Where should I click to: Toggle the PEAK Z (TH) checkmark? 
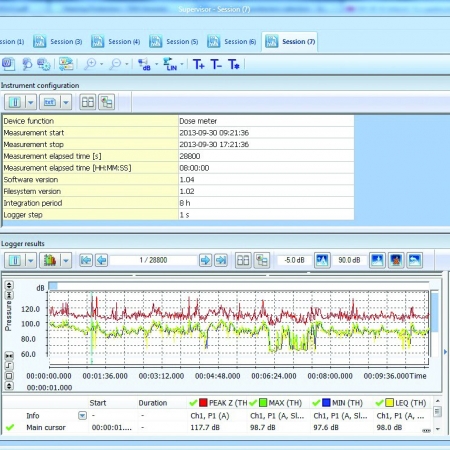coord(193,403)
